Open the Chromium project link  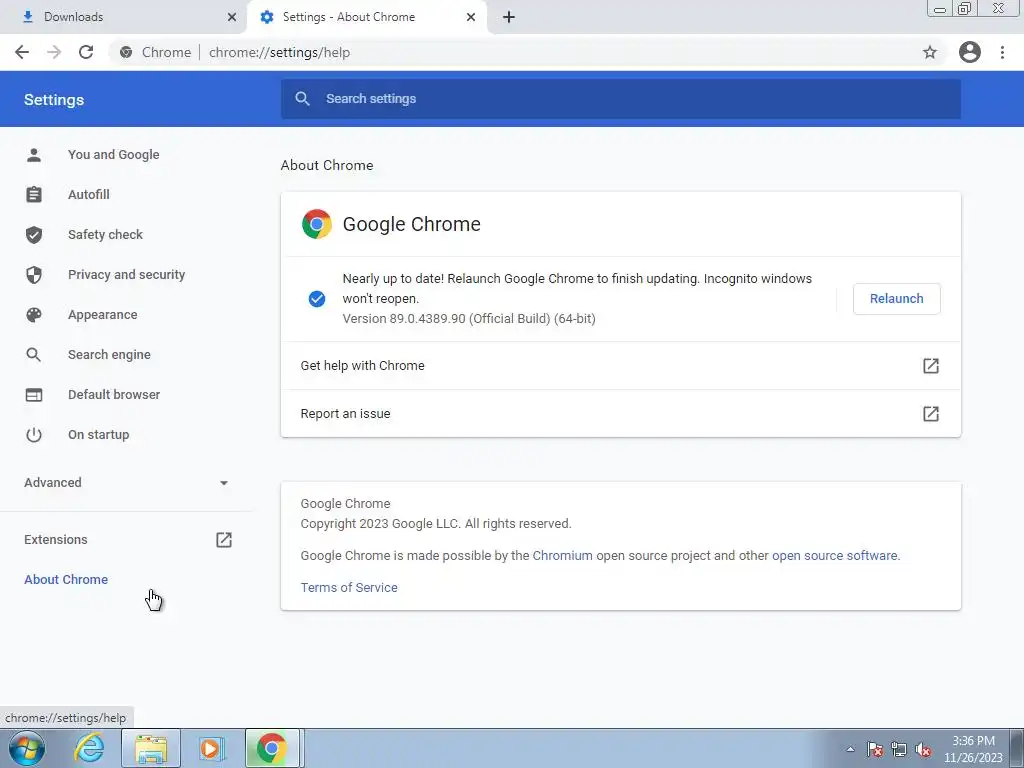pos(562,556)
